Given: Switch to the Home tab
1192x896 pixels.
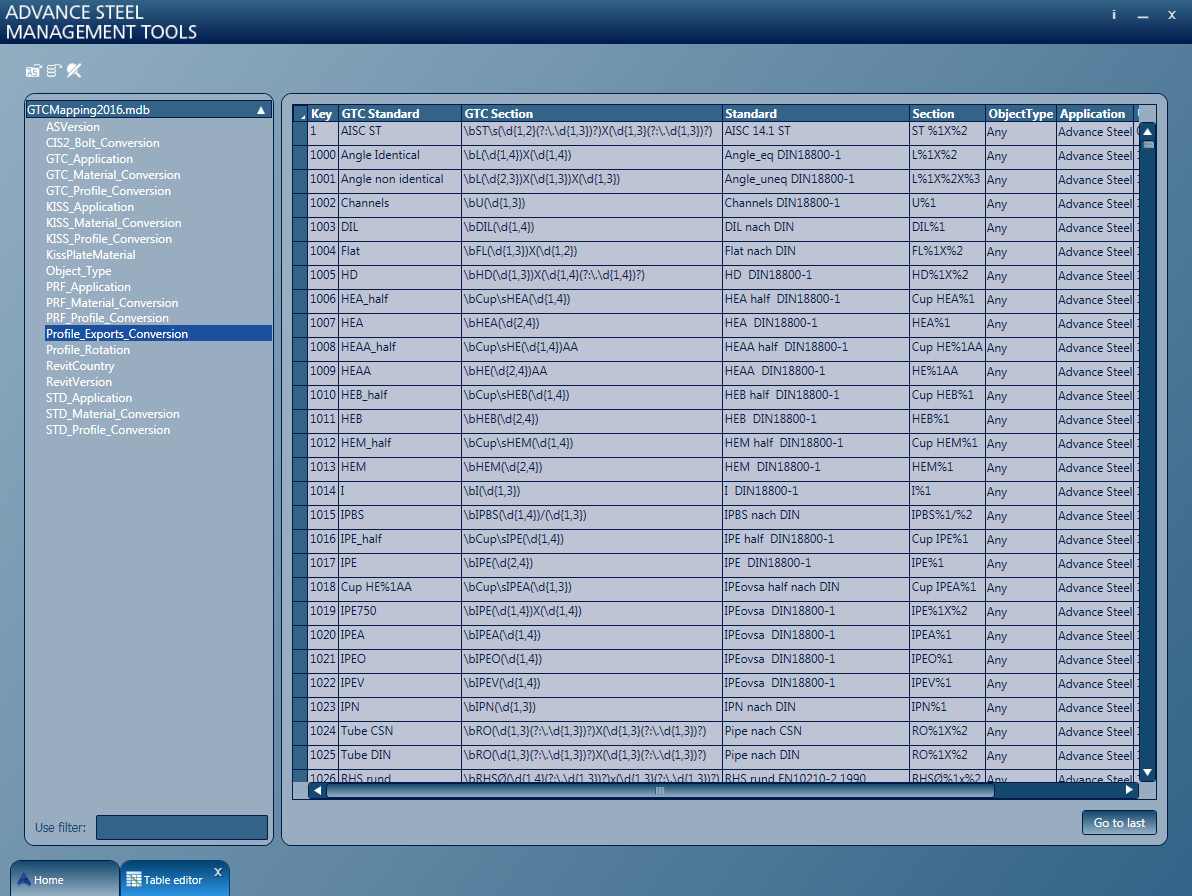Looking at the screenshot, I should pyautogui.click(x=64, y=879).
